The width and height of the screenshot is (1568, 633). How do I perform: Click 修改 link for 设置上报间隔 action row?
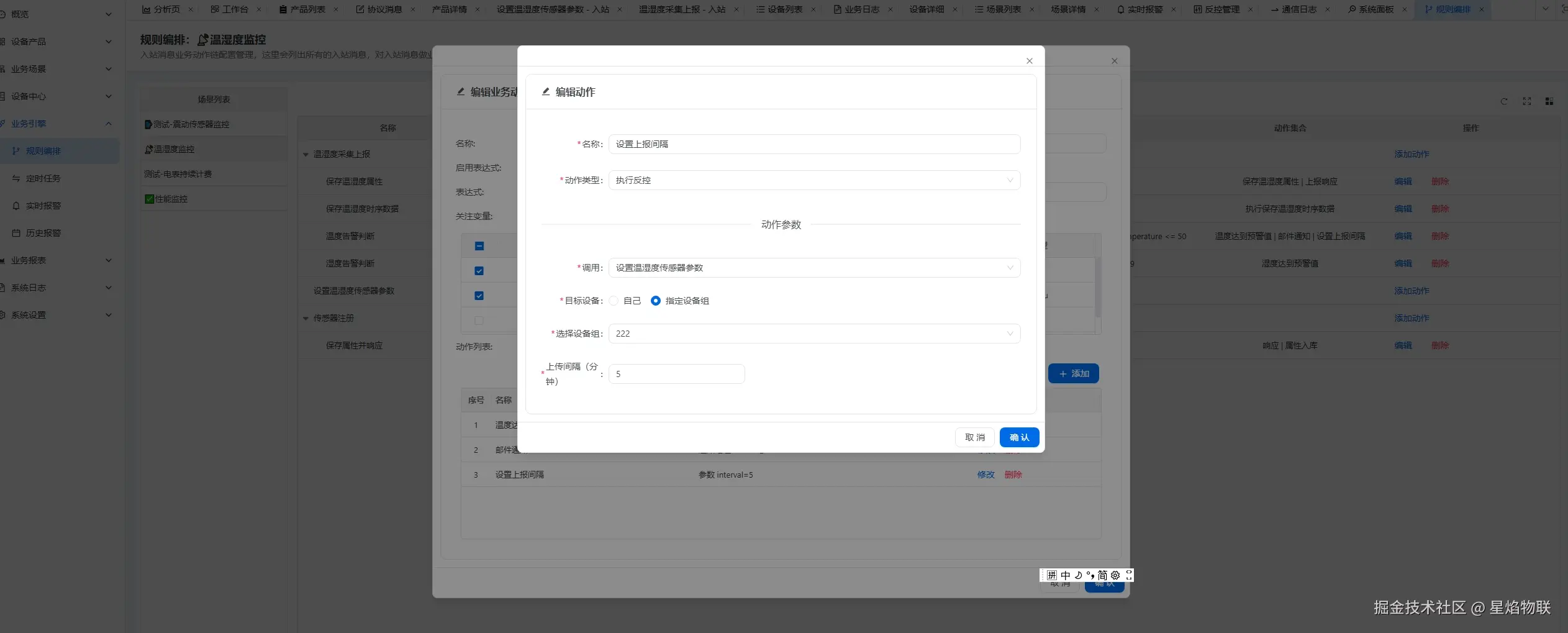[x=986, y=475]
